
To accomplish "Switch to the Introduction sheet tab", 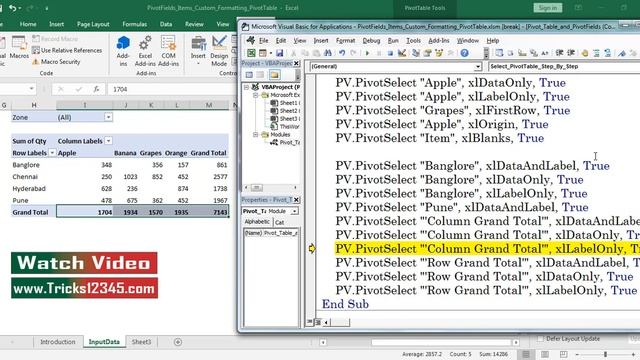I will coord(58,342).
